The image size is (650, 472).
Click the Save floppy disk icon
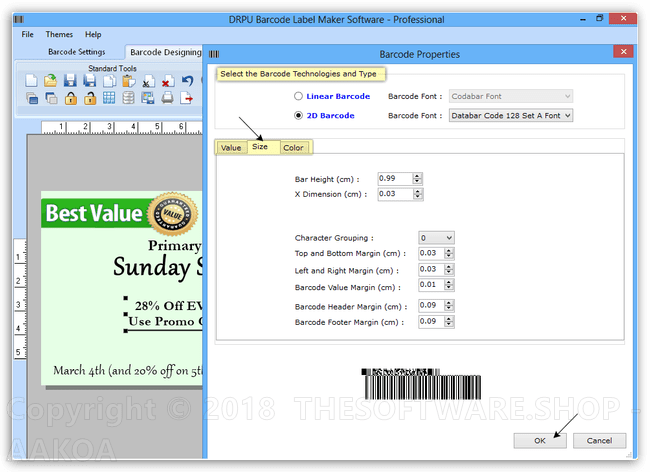(x=70, y=81)
